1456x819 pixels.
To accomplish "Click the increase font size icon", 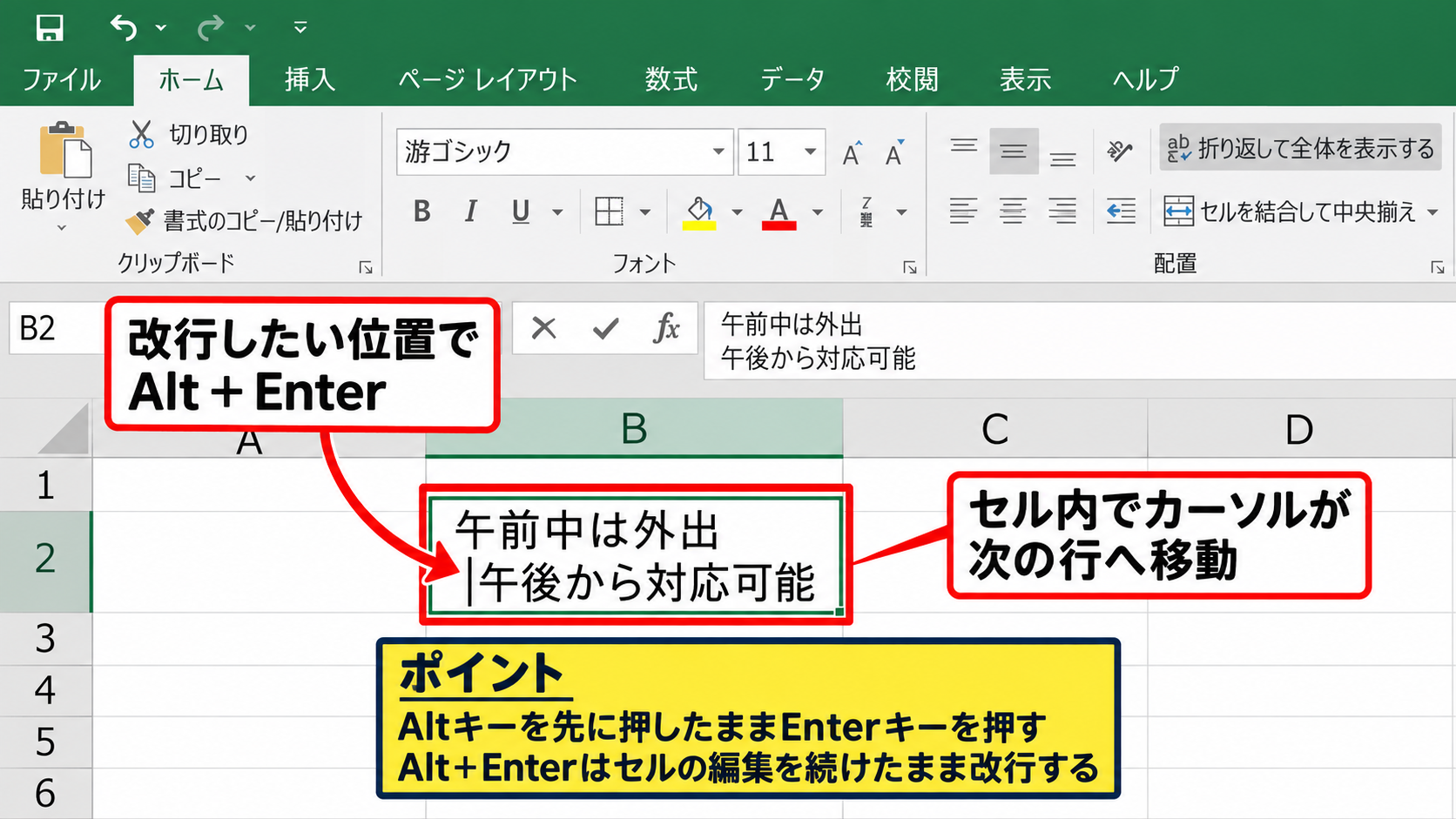I will [x=853, y=152].
